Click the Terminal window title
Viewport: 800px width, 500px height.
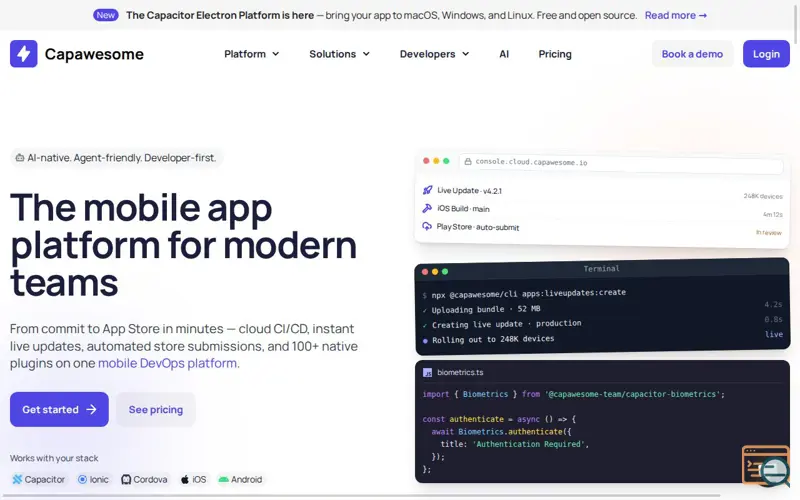coord(601,268)
